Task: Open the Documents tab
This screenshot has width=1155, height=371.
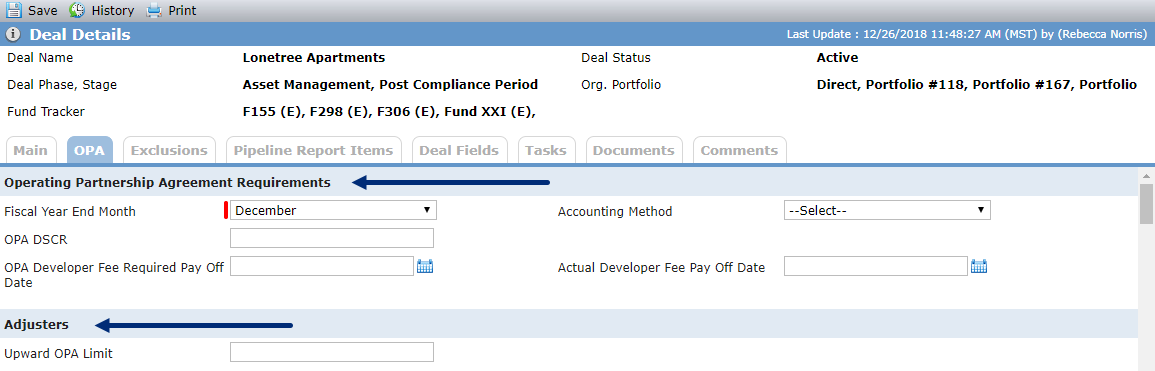Action: (634, 150)
